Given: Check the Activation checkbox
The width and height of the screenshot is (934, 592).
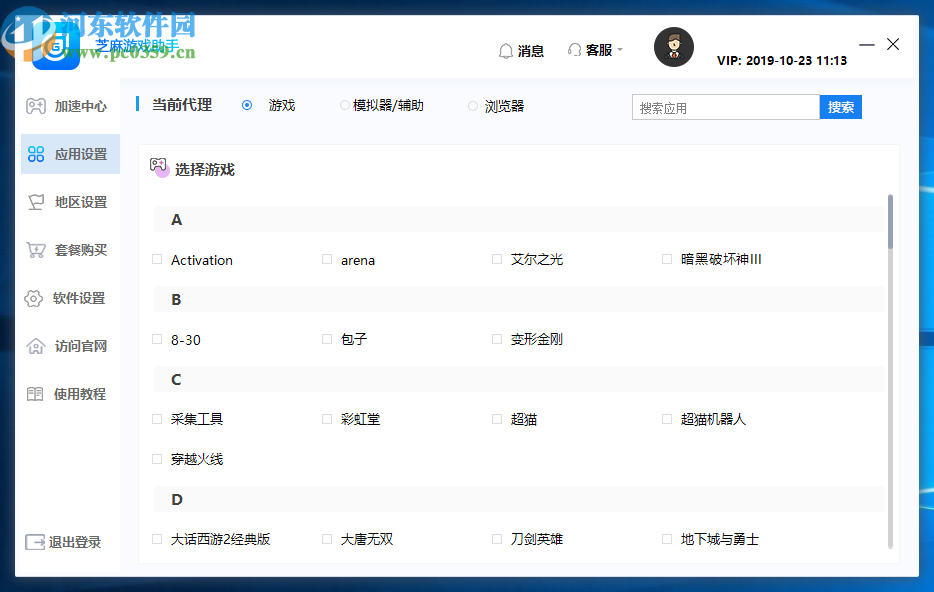Looking at the screenshot, I should click(x=157, y=259).
